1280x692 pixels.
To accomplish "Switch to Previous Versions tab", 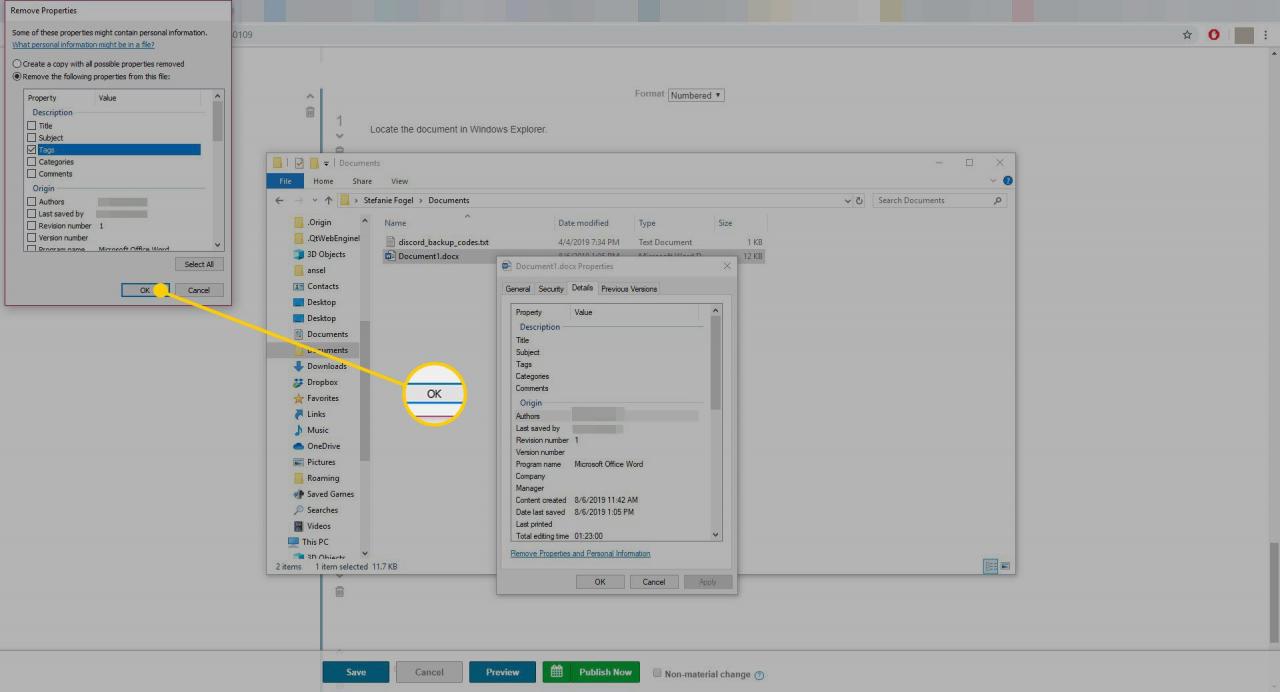I will 629,289.
